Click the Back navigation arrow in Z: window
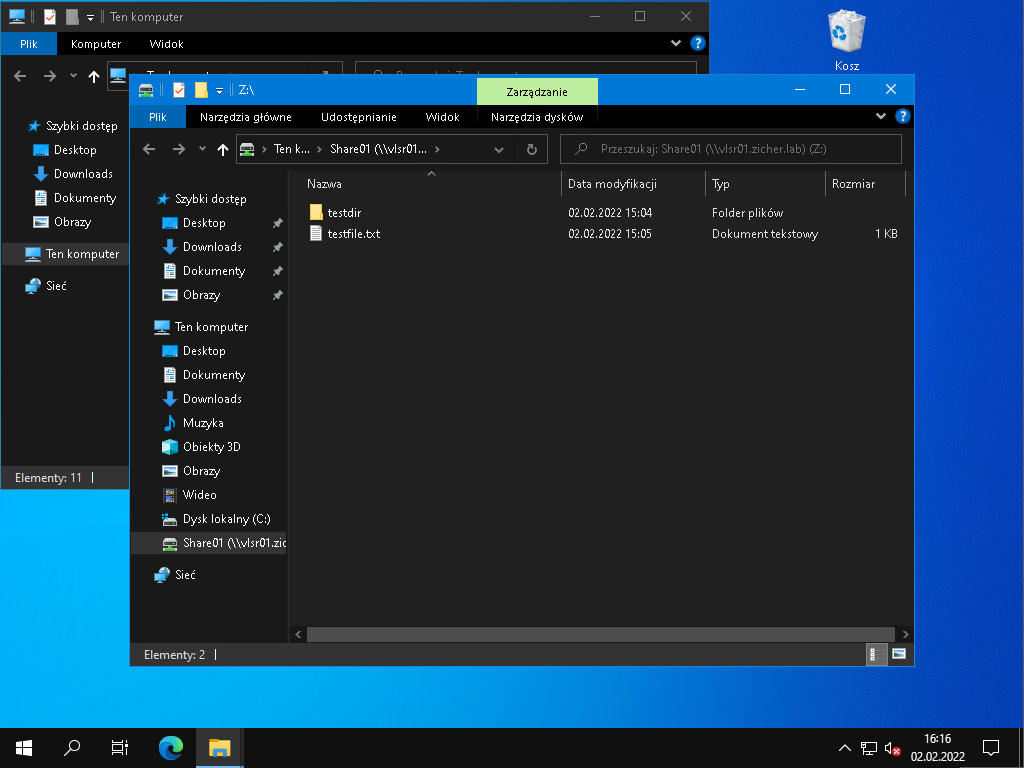1024x768 pixels. [x=149, y=149]
